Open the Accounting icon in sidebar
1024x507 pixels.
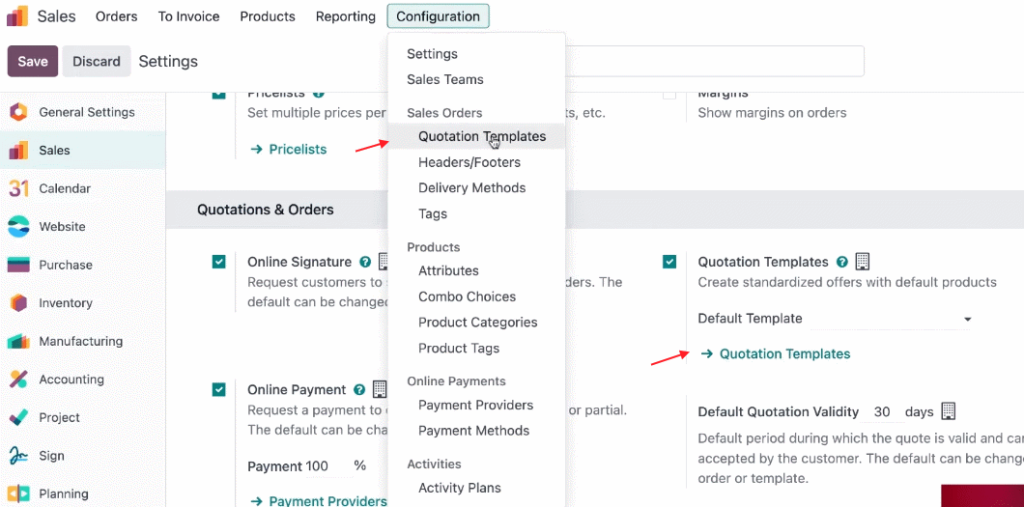click(x=18, y=380)
